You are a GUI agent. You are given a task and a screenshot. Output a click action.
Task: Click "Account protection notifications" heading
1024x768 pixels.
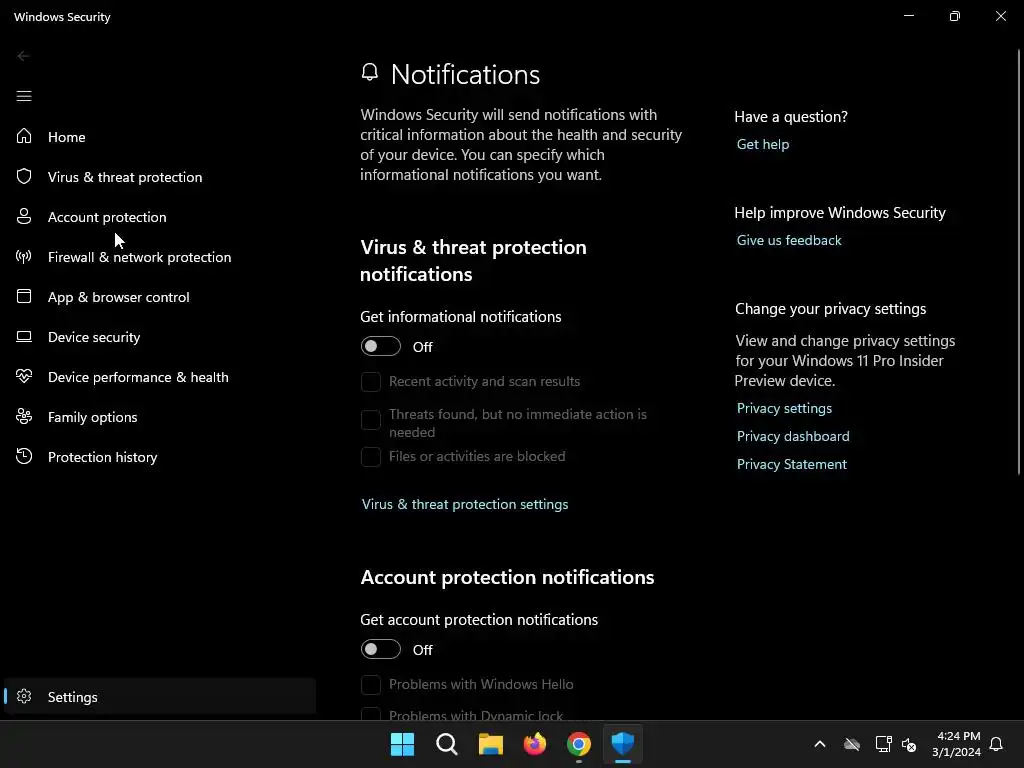(507, 577)
